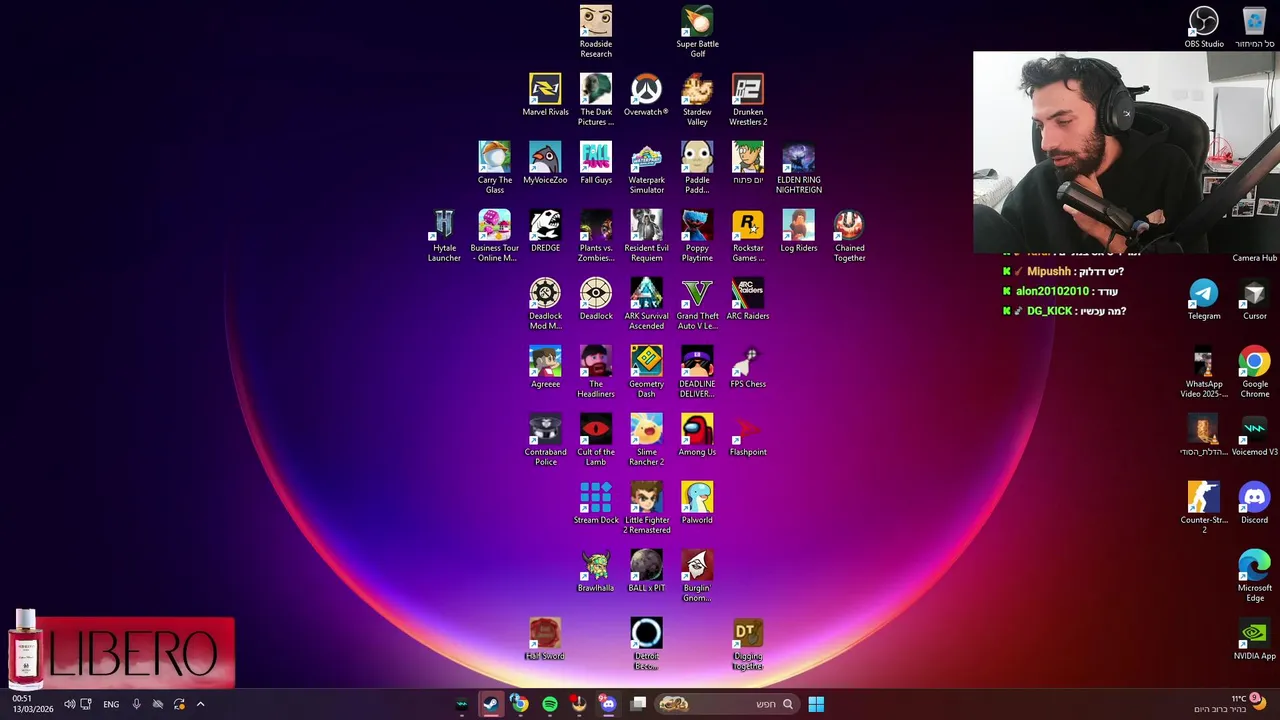This screenshot has height=720, width=1280.
Task: Click the Windows Start button
Action: (x=816, y=704)
